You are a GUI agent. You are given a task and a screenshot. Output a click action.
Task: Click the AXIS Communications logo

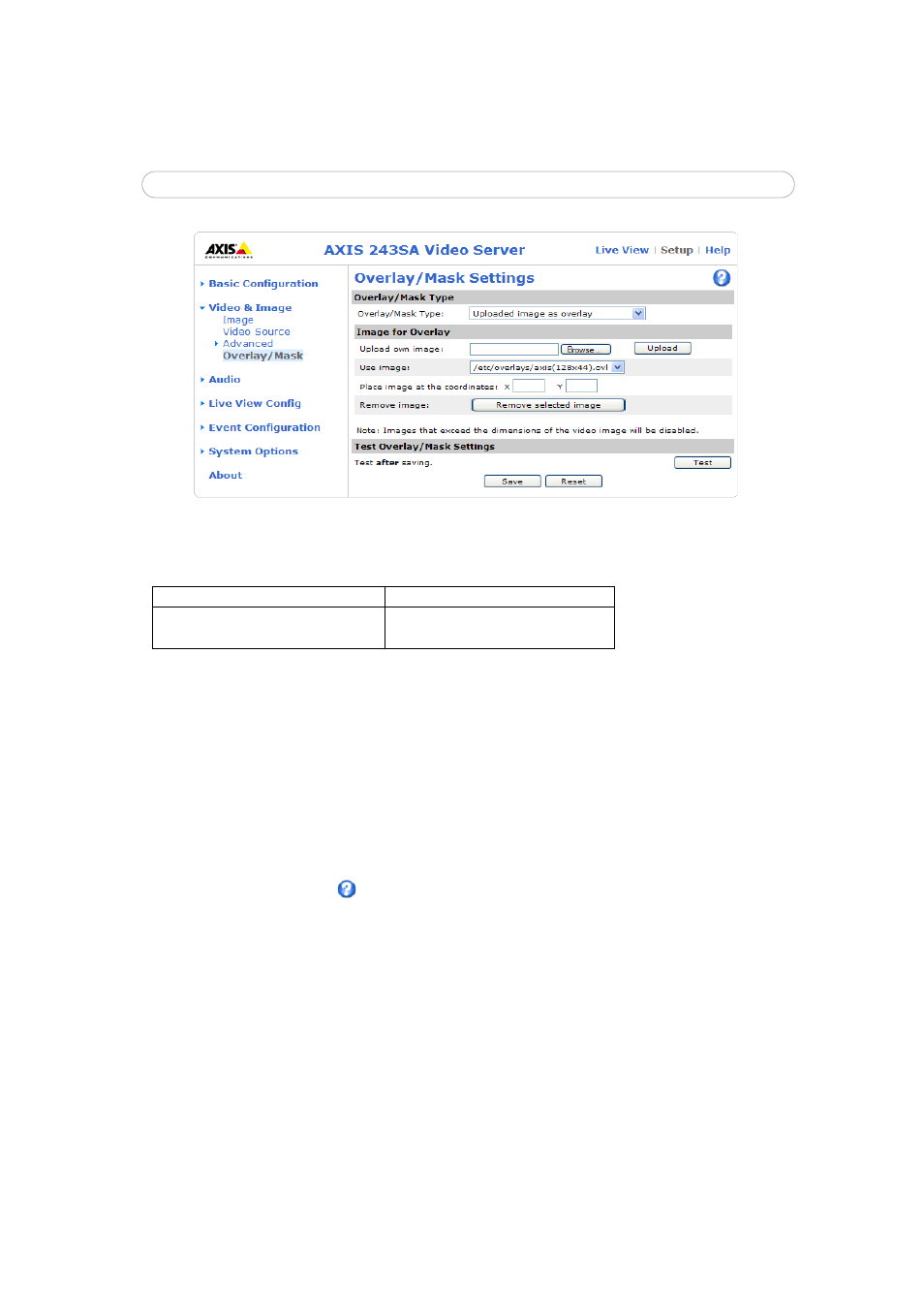coord(229,250)
